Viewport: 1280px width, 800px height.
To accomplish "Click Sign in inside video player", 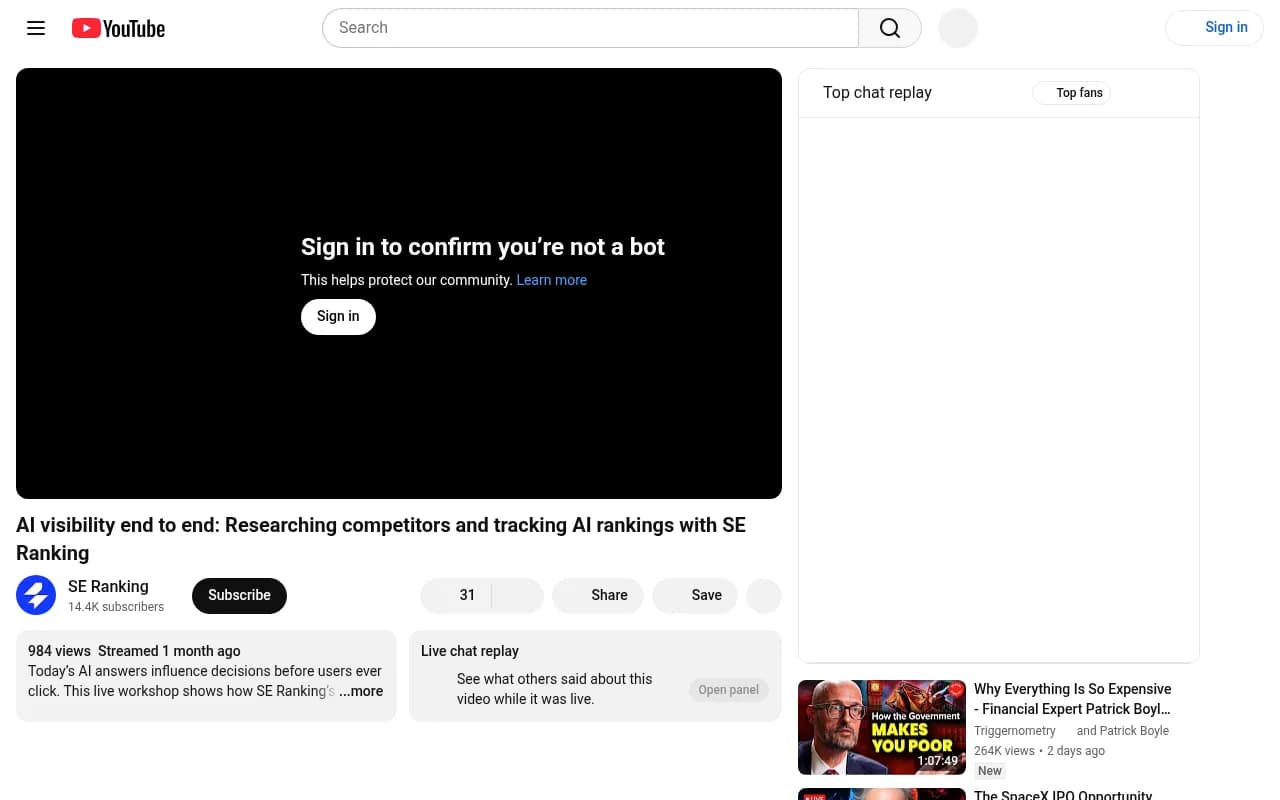I will [338, 316].
